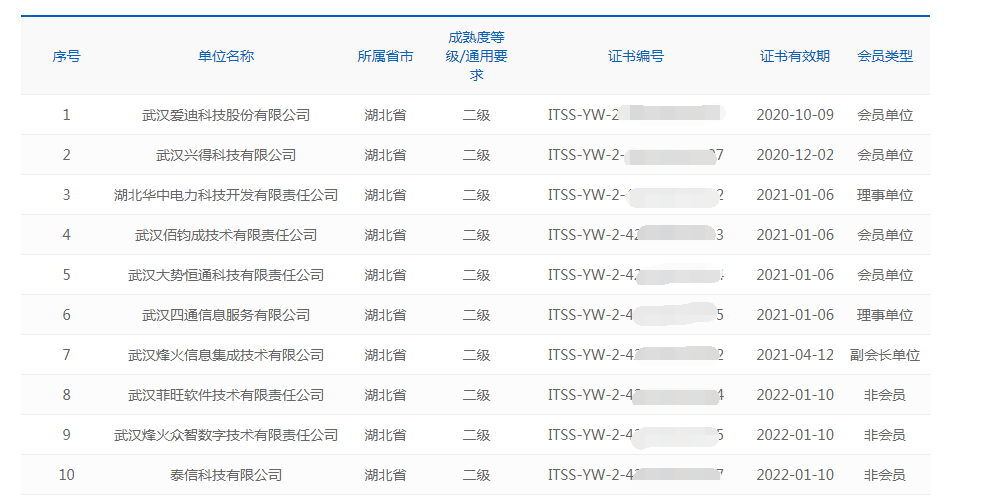
Task: Click the 证书有效期 column header
Action: (x=795, y=56)
